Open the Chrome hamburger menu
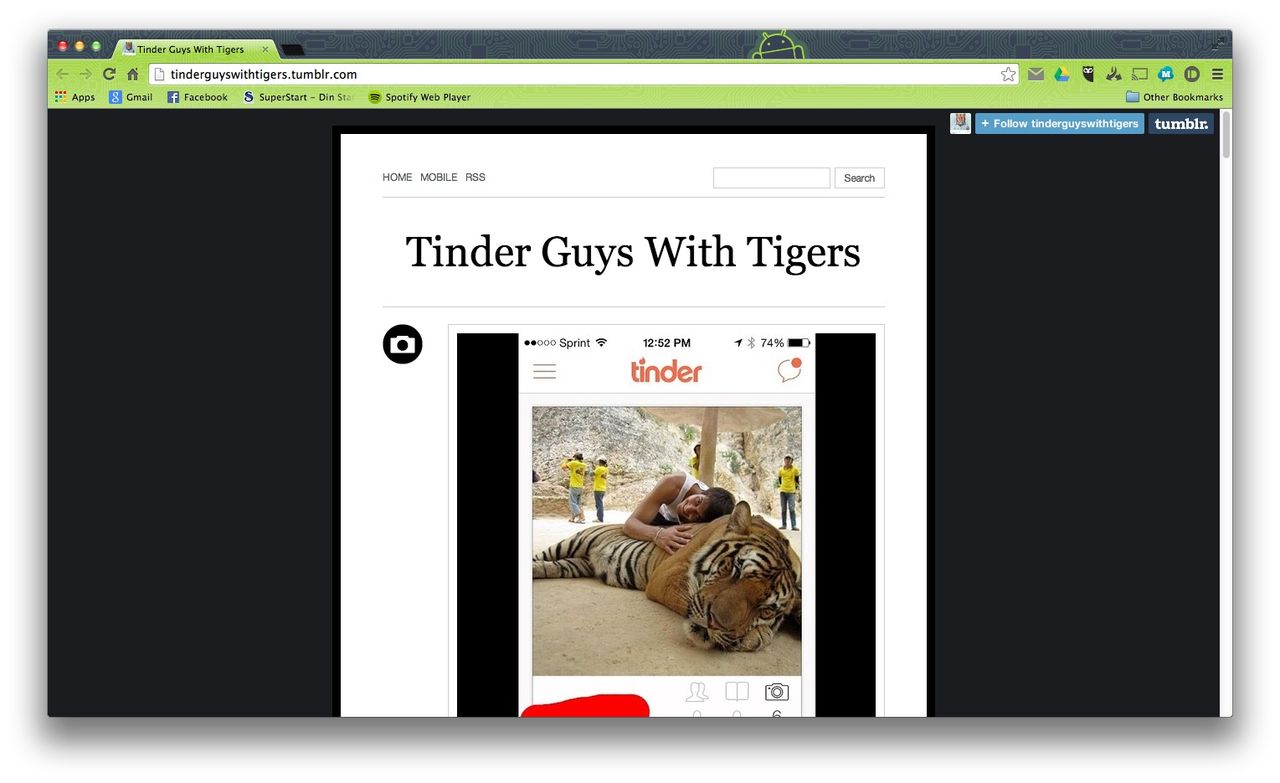The height and width of the screenshot is (783, 1280). pos(1217,74)
